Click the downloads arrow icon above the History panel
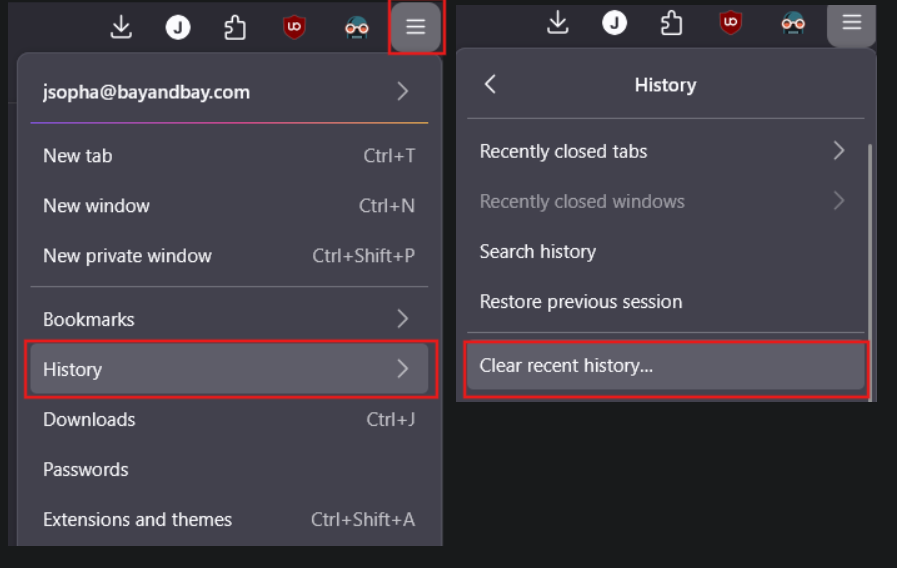This screenshot has height=568, width=897. [559, 23]
